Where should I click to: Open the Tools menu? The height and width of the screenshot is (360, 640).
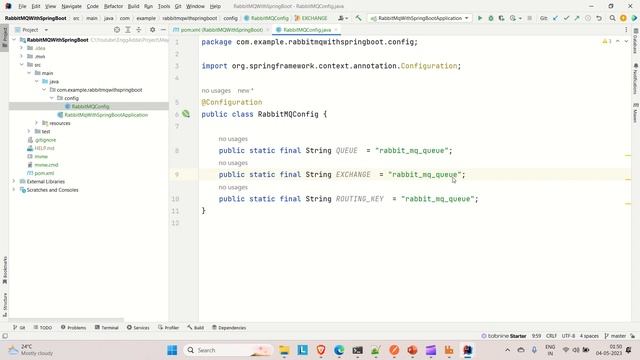pos(164,6)
